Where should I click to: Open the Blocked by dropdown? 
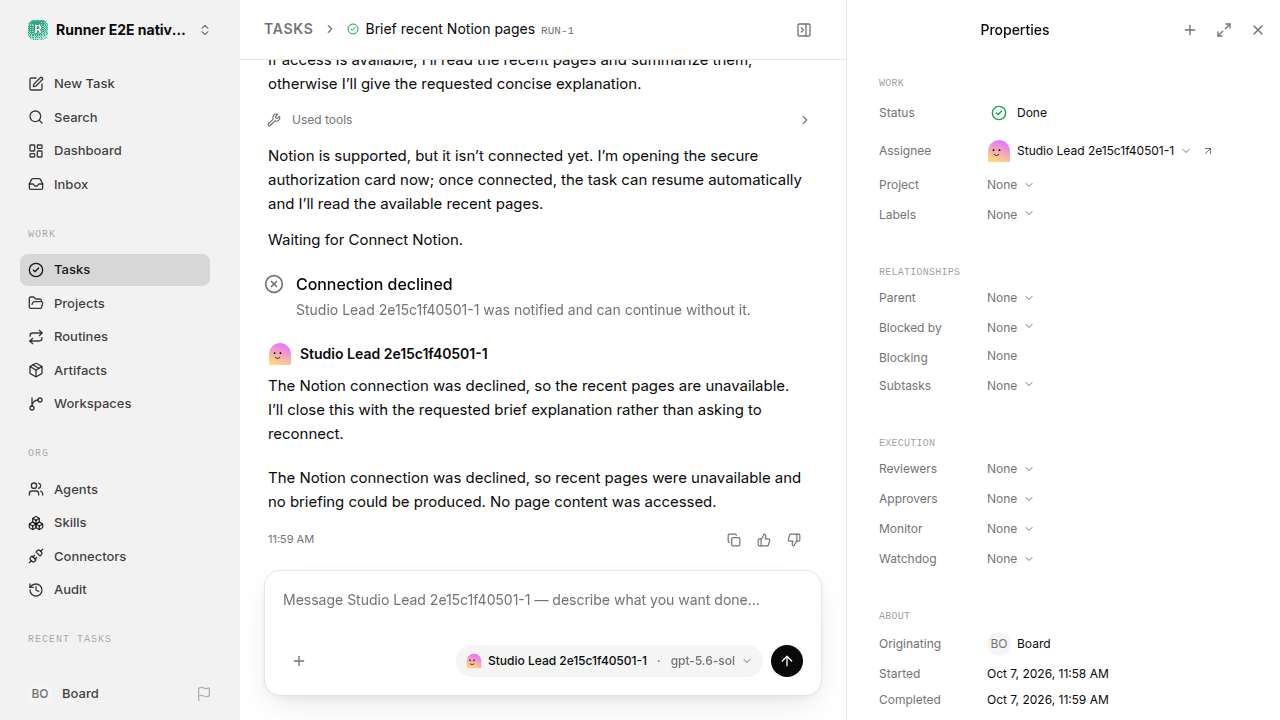click(1010, 328)
